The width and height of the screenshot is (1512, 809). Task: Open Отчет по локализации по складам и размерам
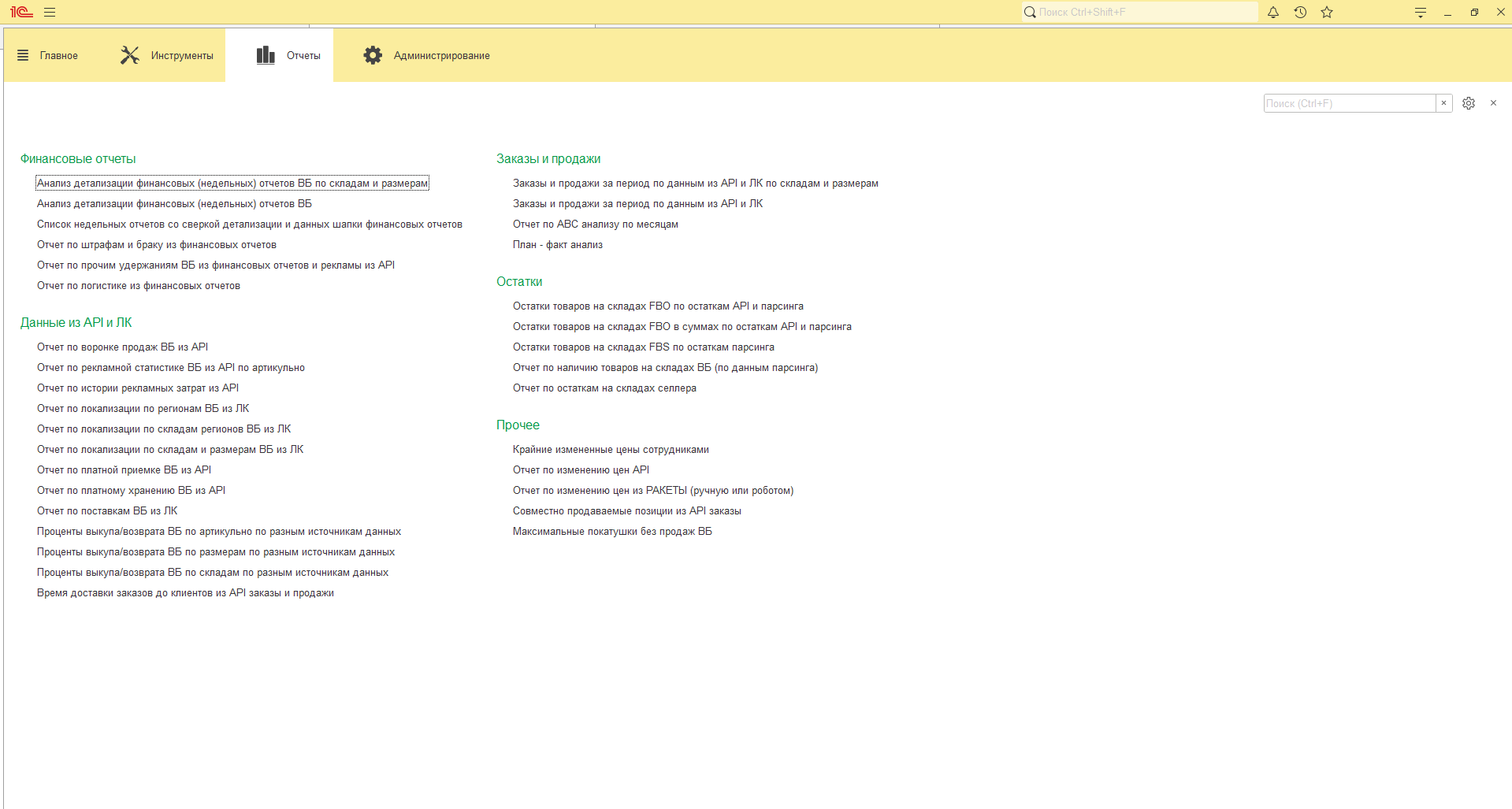(170, 449)
